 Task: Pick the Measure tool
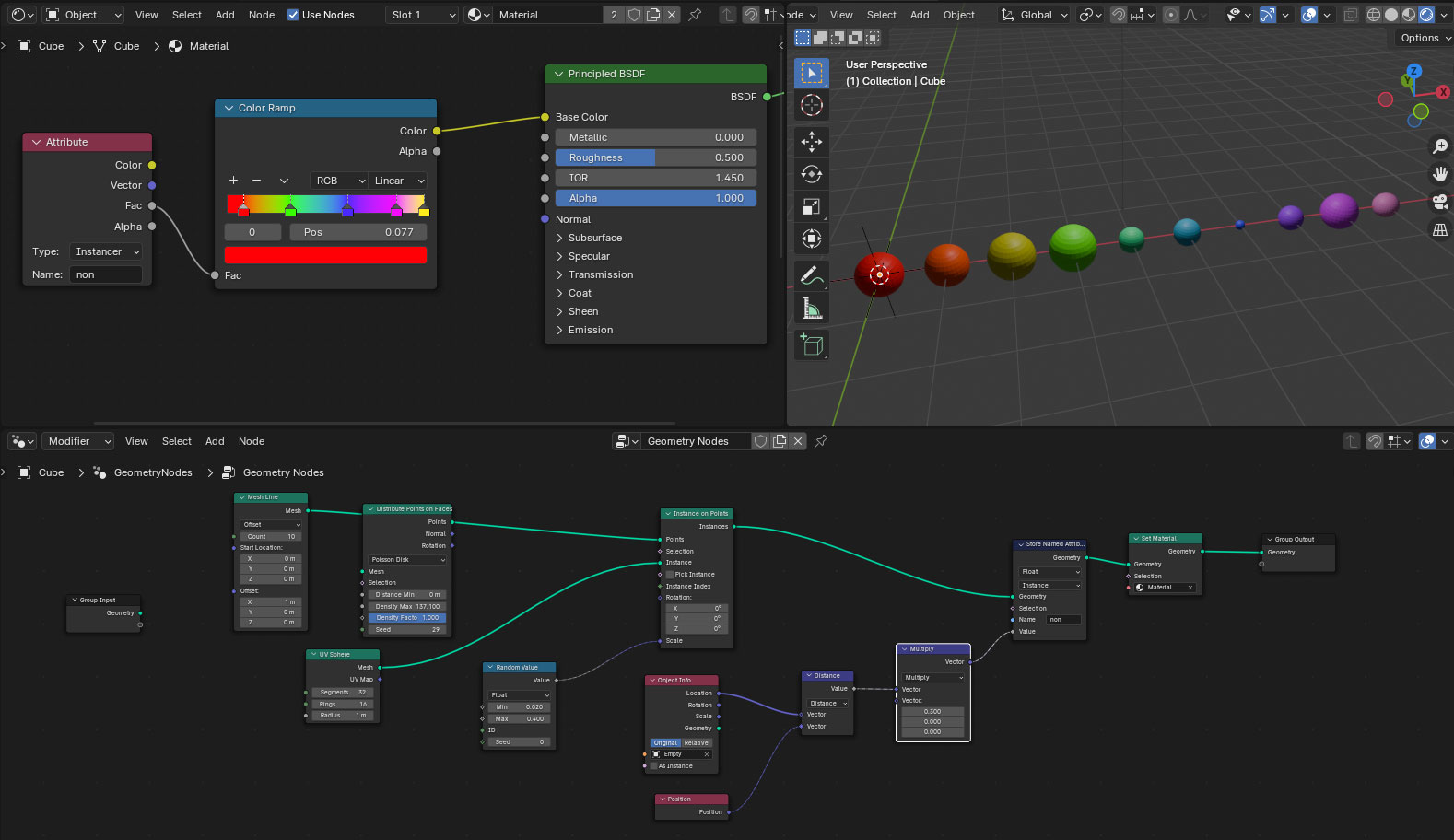pyautogui.click(x=811, y=309)
